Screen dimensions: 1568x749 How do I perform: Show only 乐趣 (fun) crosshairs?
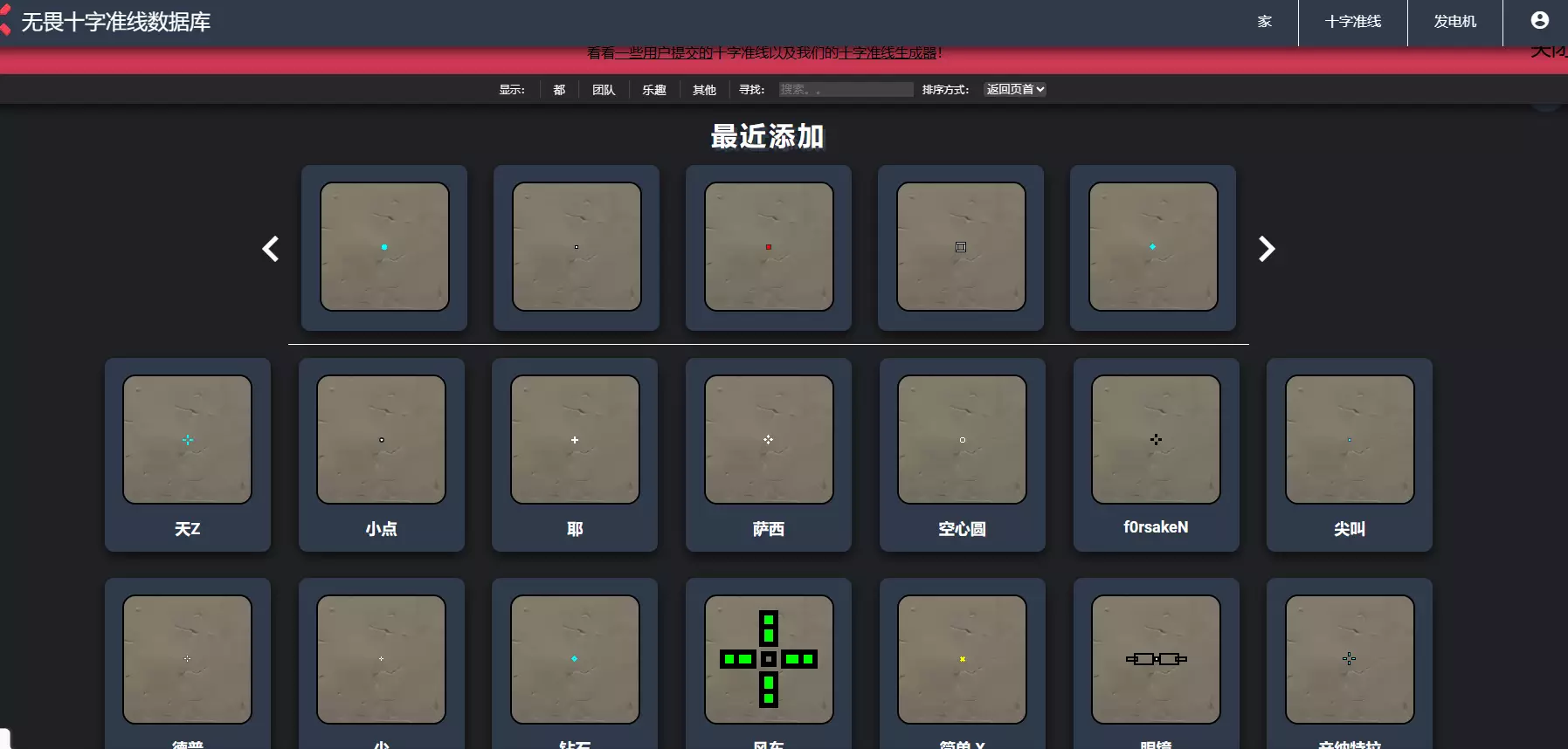tap(653, 90)
